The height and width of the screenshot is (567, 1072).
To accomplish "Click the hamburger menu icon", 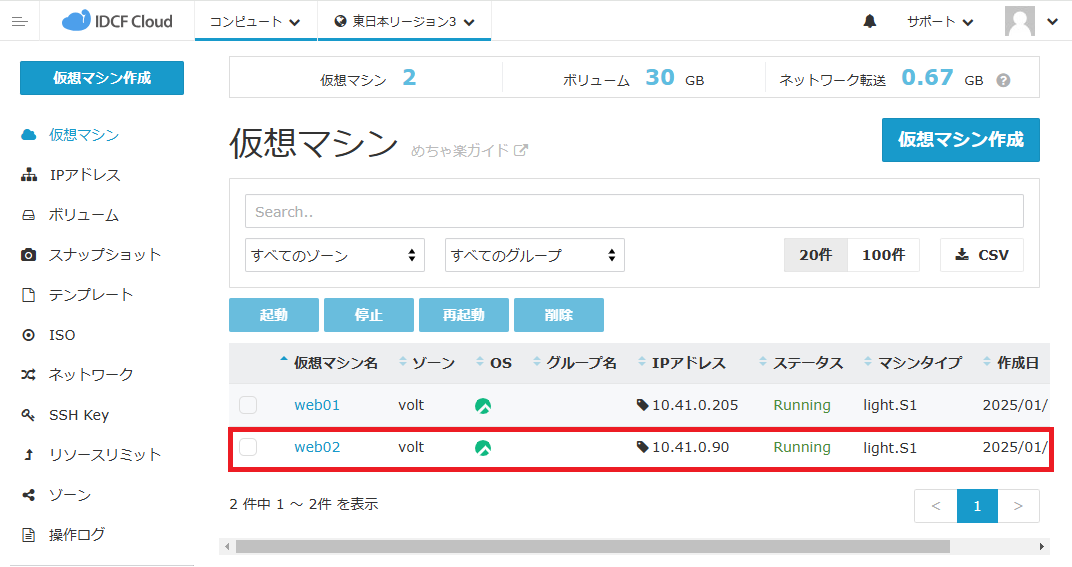I will (19, 21).
